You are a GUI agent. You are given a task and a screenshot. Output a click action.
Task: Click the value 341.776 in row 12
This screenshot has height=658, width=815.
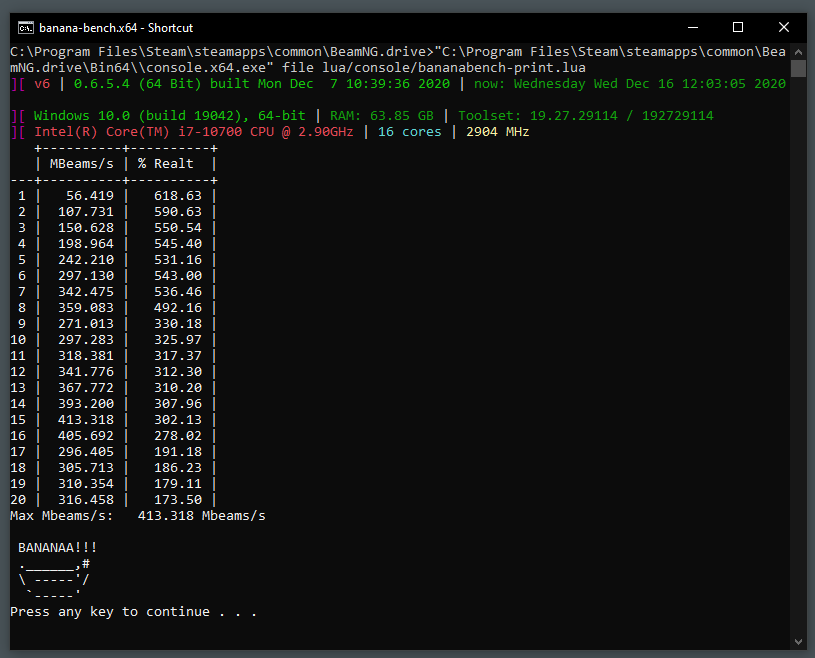point(86,372)
